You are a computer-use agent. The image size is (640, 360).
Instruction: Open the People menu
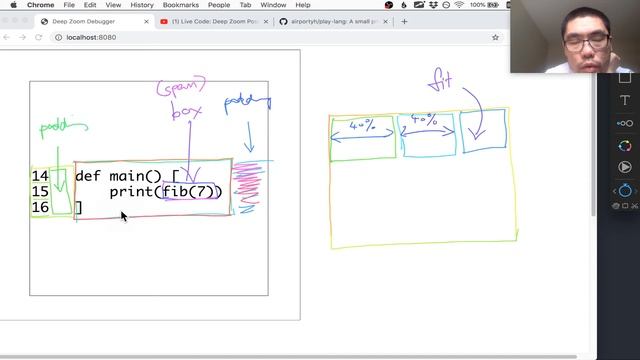tap(219, 5)
